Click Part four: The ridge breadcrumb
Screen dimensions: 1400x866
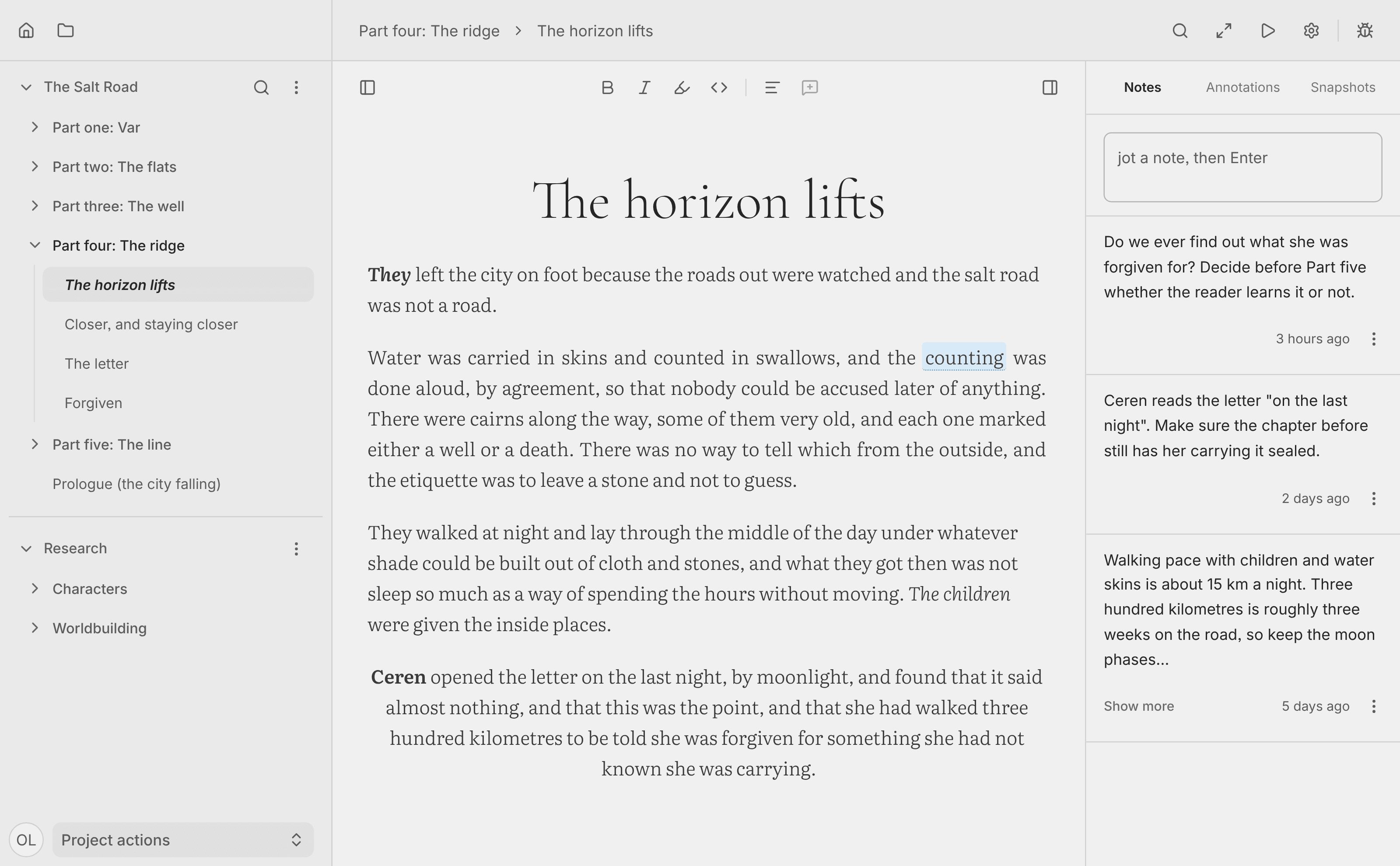click(429, 31)
